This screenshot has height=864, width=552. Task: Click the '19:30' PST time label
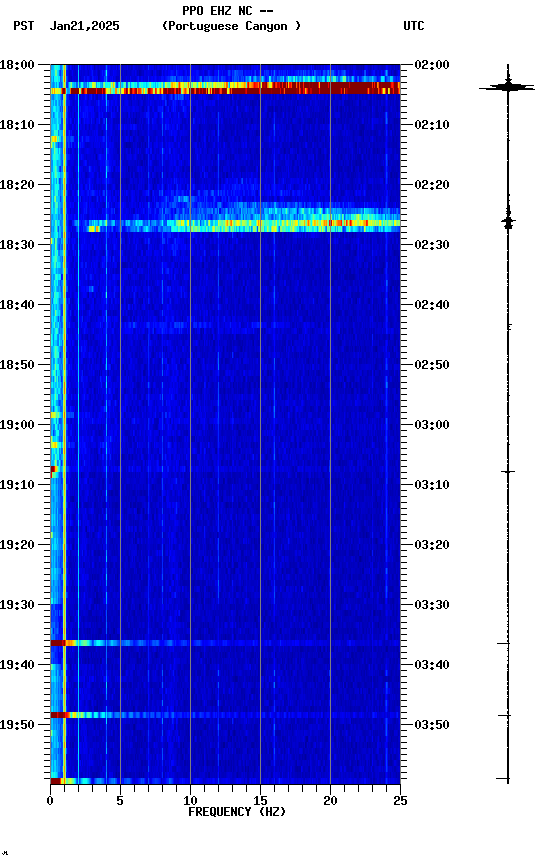[x=17, y=605]
